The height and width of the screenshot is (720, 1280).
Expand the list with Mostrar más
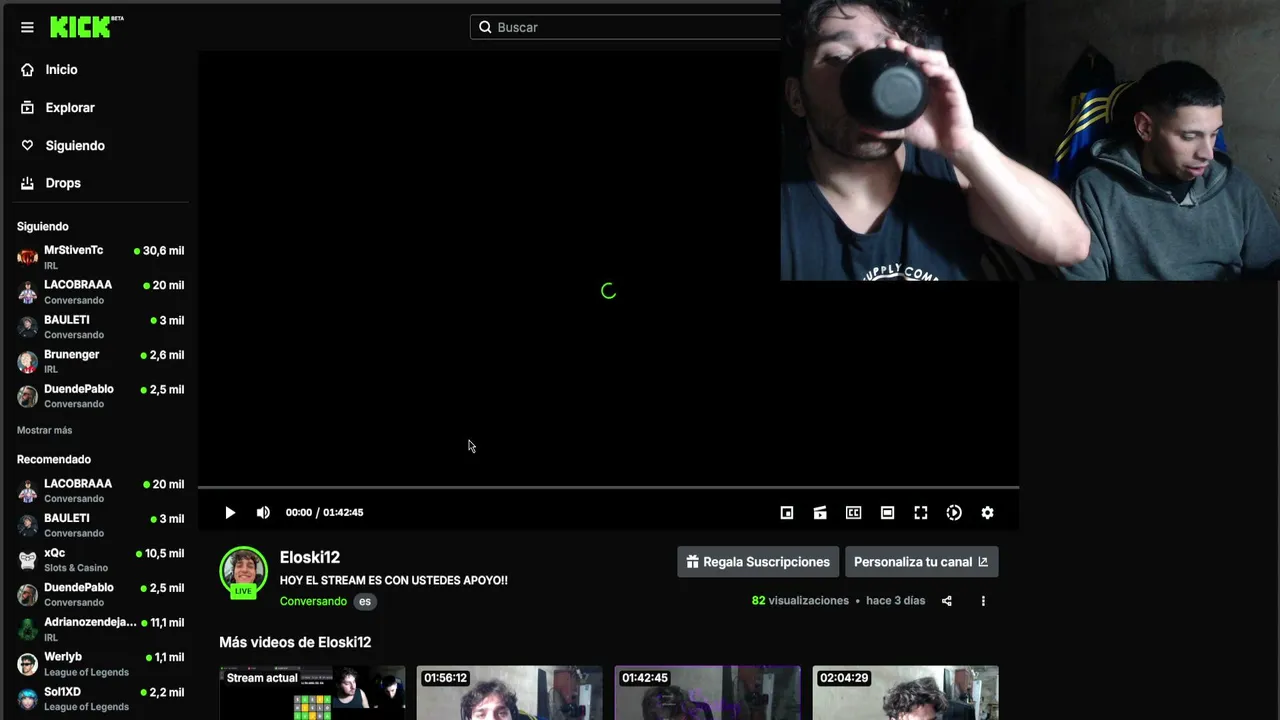pyautogui.click(x=44, y=430)
